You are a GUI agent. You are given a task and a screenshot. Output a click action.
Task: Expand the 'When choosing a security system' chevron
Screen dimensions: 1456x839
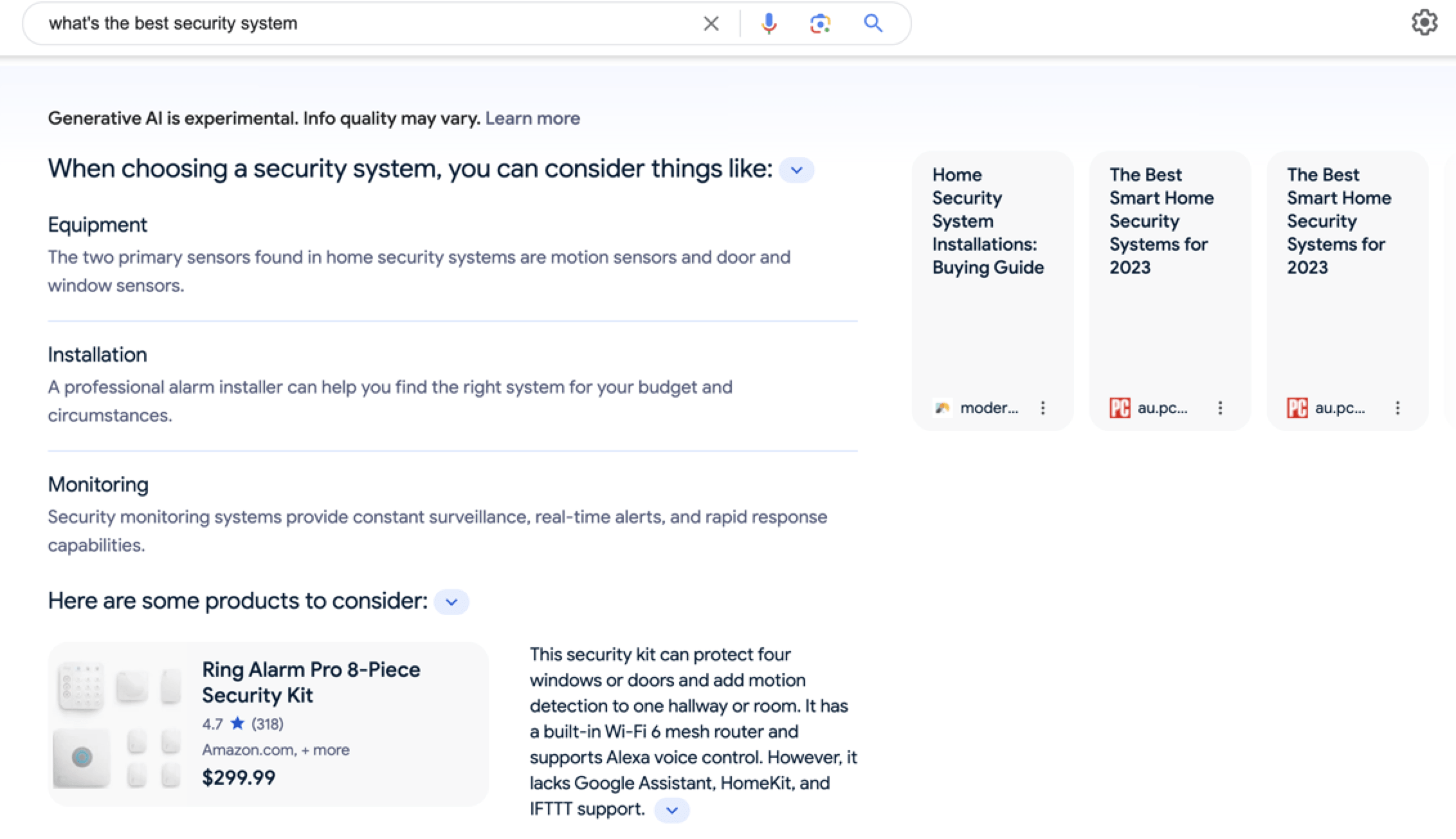tap(796, 170)
